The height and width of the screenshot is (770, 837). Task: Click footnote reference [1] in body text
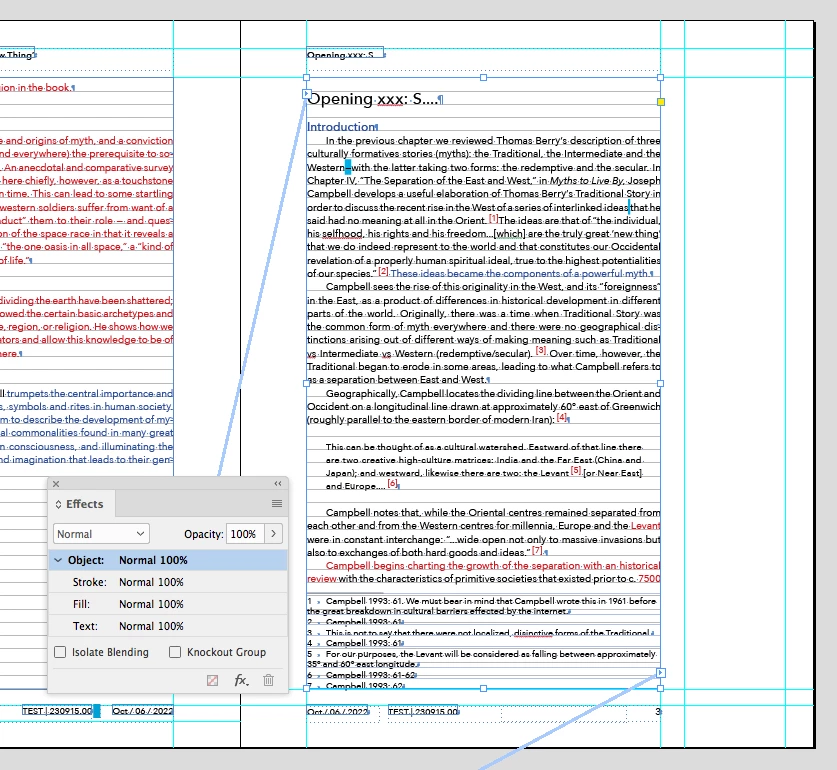coord(493,218)
